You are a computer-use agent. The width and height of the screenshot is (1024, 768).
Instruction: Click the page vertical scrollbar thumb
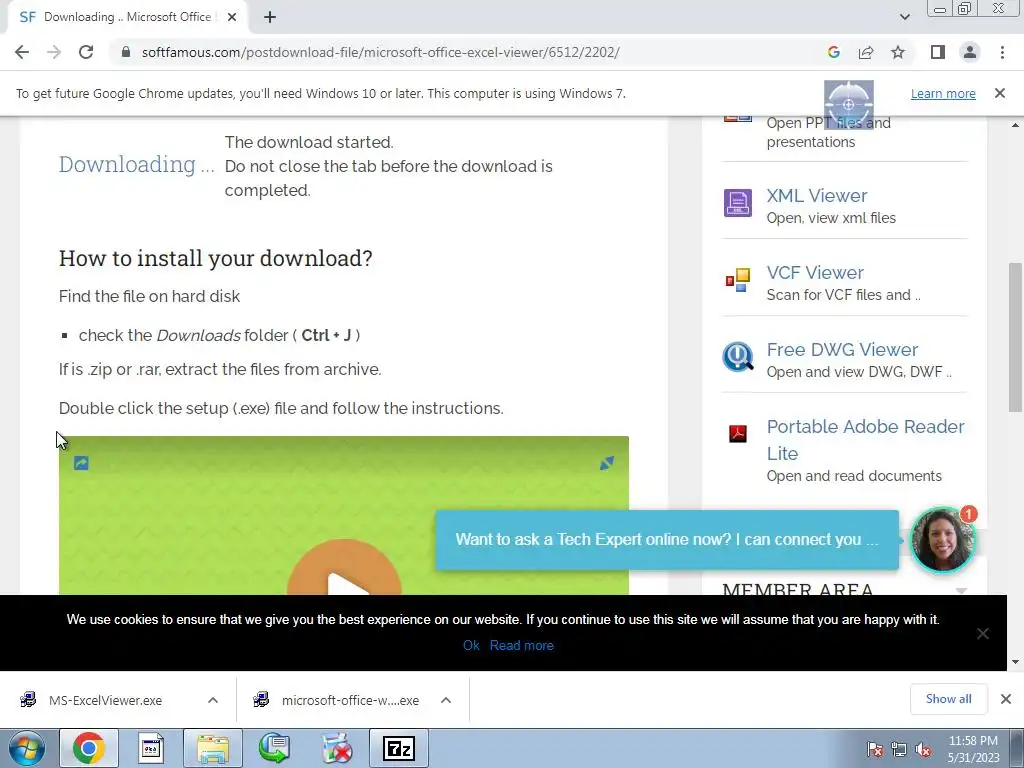1015,337
